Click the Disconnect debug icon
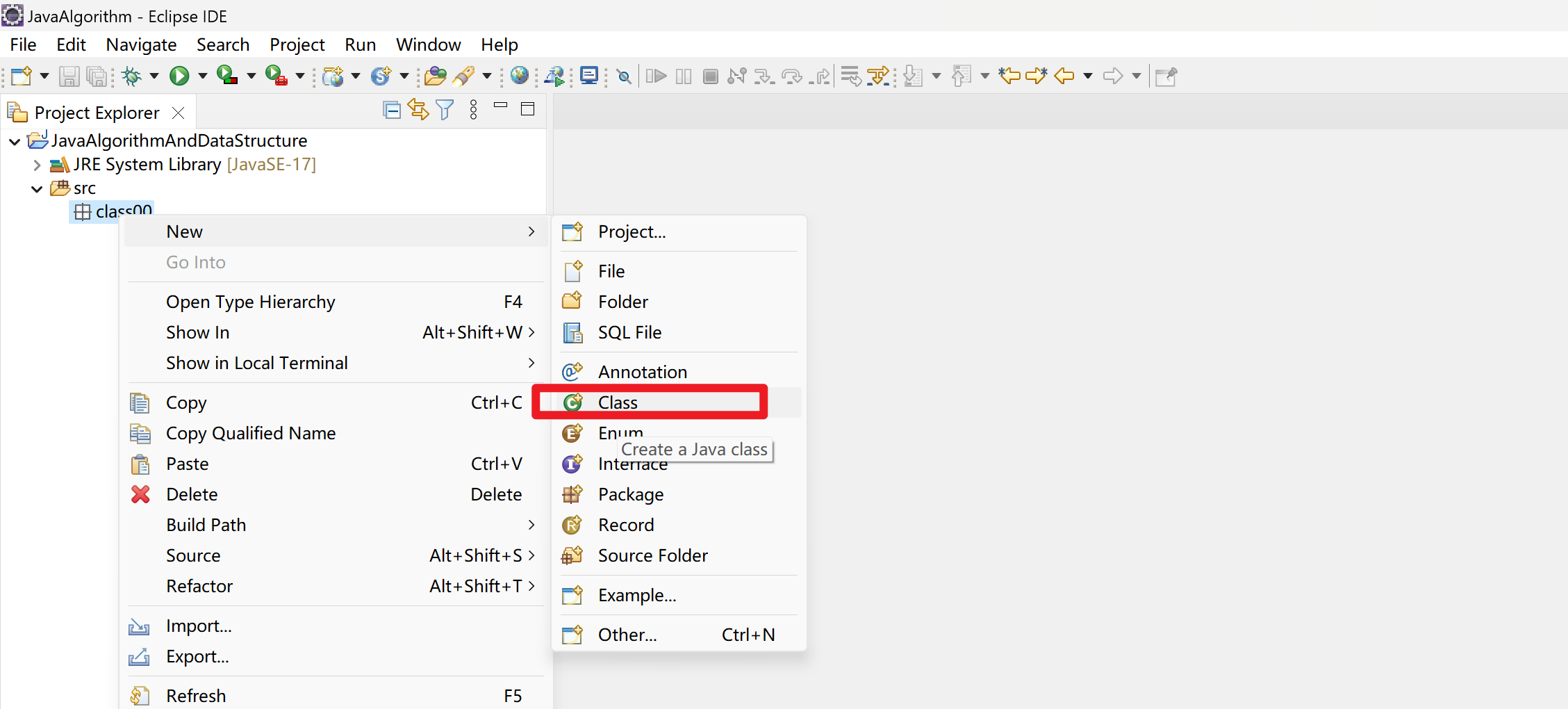 [737, 76]
